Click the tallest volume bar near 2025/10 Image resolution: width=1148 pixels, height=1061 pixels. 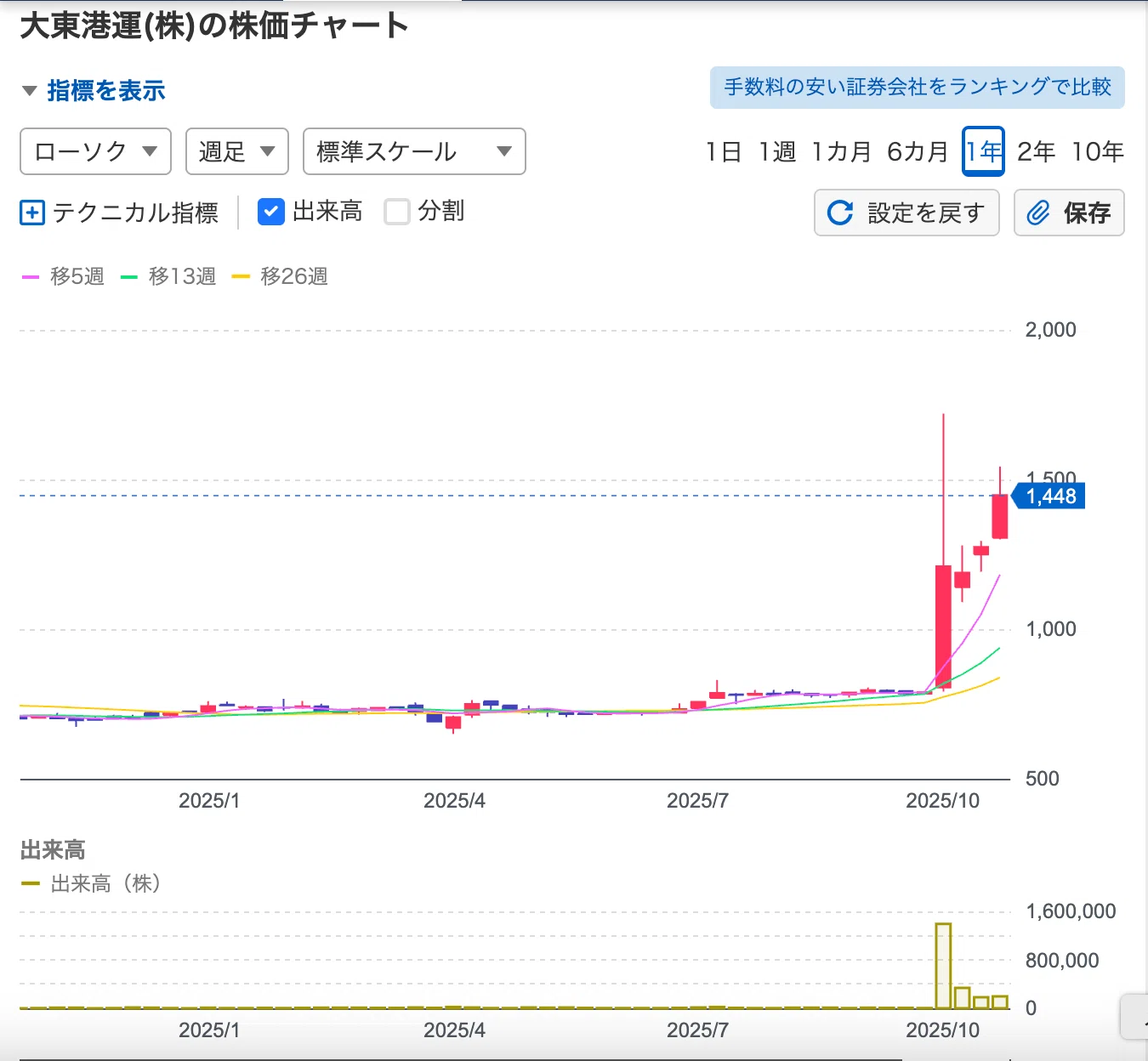943,966
